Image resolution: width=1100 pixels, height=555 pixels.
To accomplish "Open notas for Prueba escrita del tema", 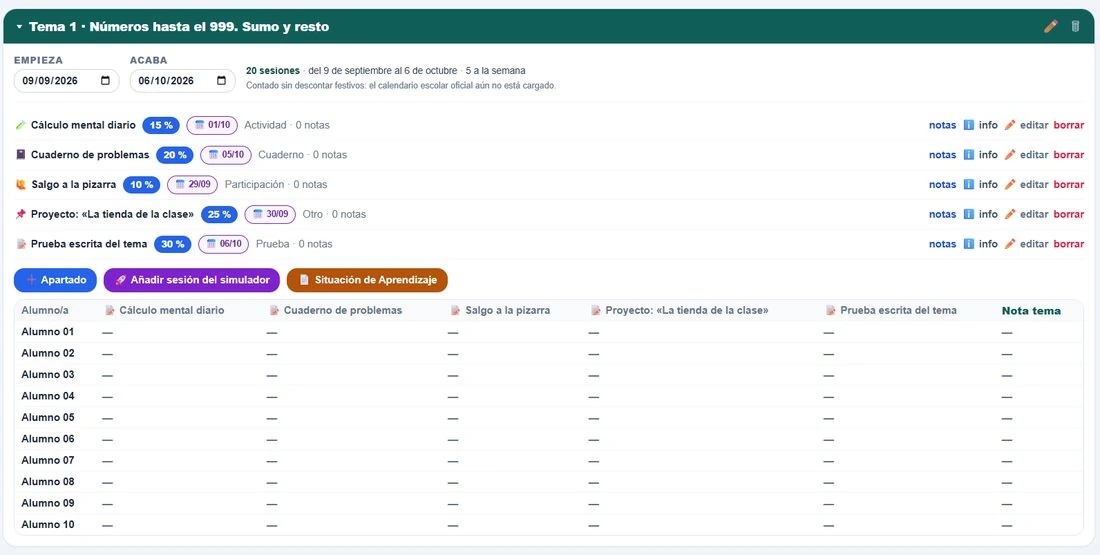I will (942, 244).
